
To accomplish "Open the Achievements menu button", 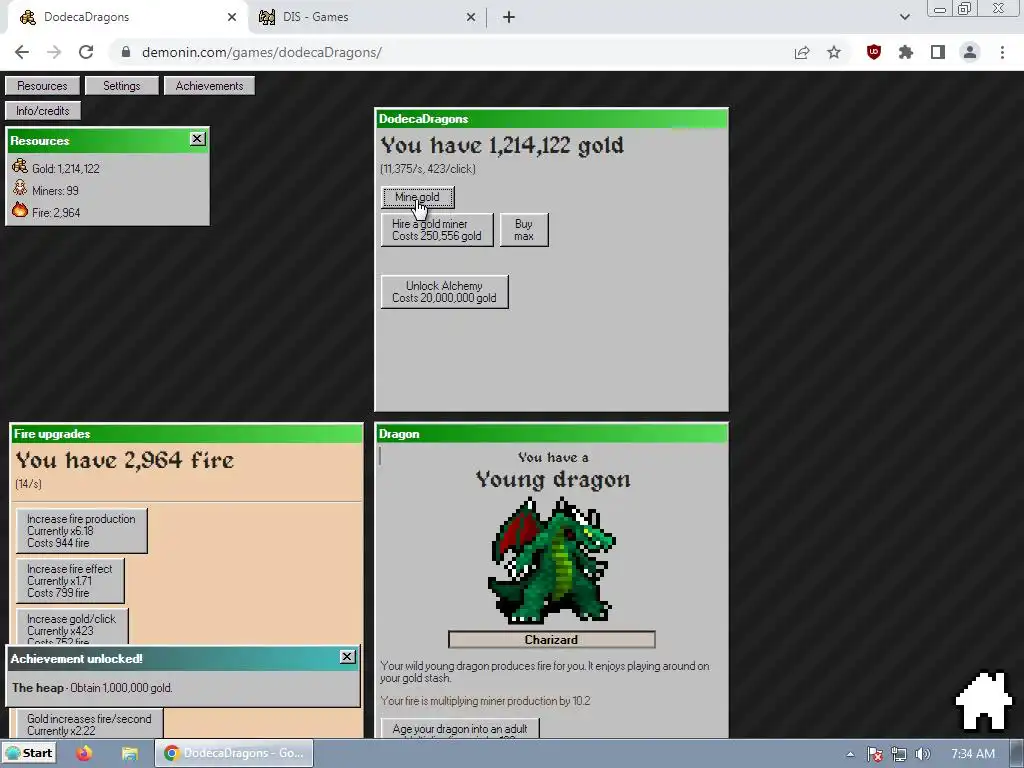I will [209, 86].
